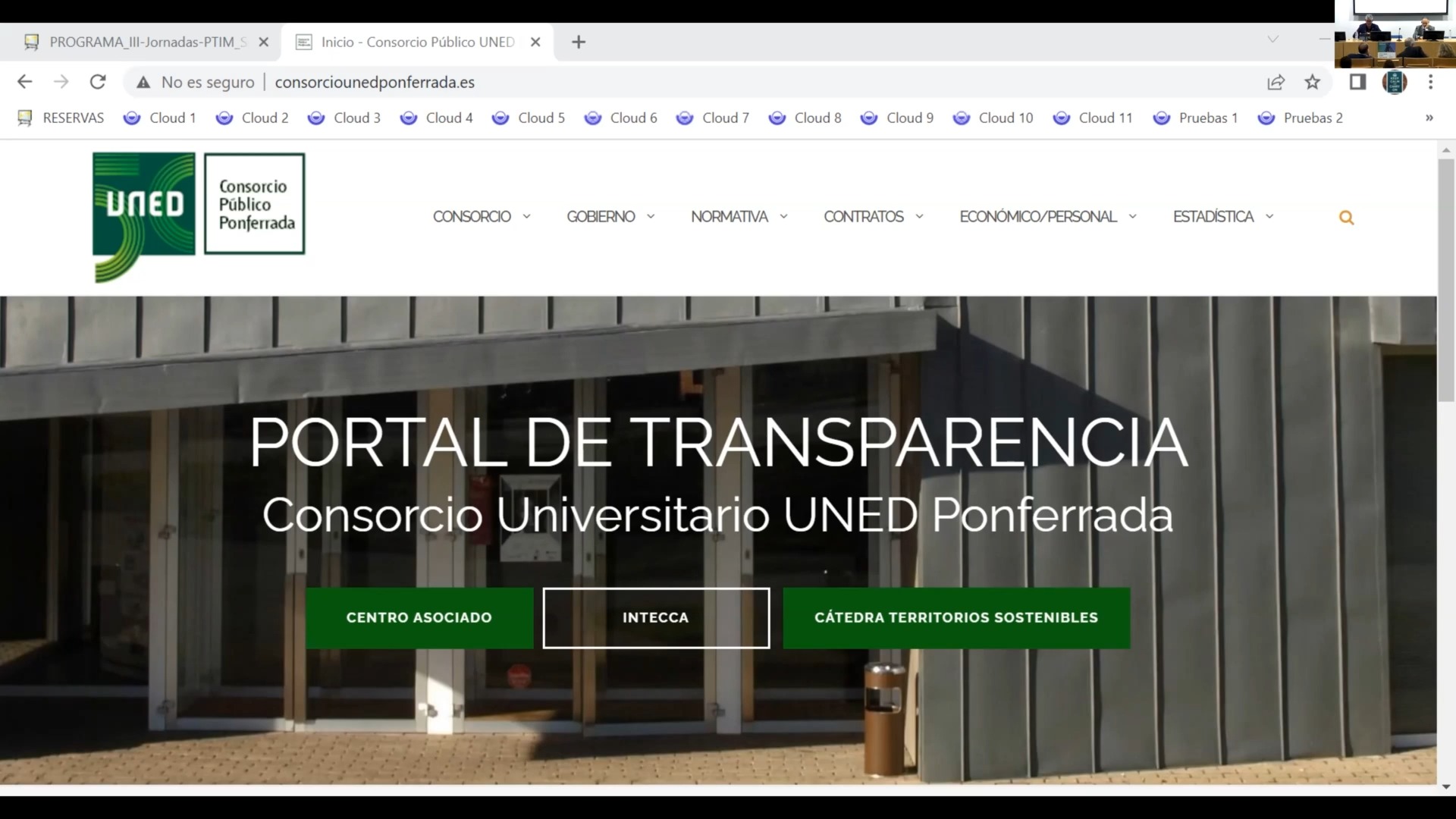Click 'Consorcio Universitario UNED Ponferrada' subtitle

717,515
